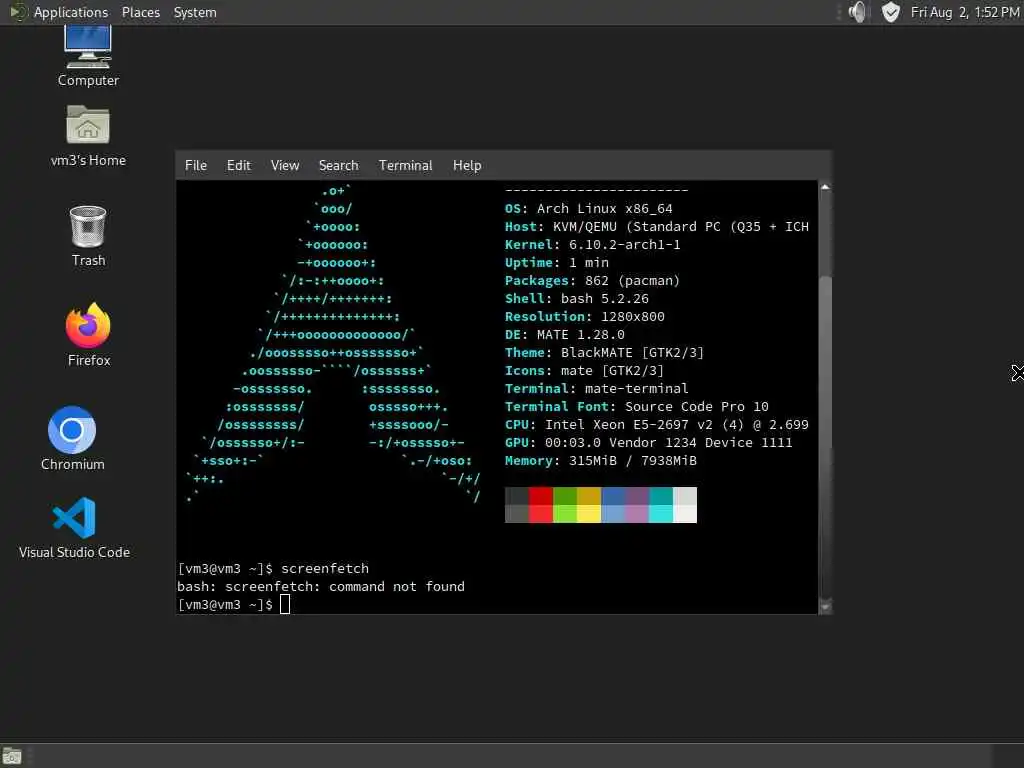Click the 'Resolution: 1280x800' line
The height and width of the screenshot is (768, 1024).
[x=584, y=316]
